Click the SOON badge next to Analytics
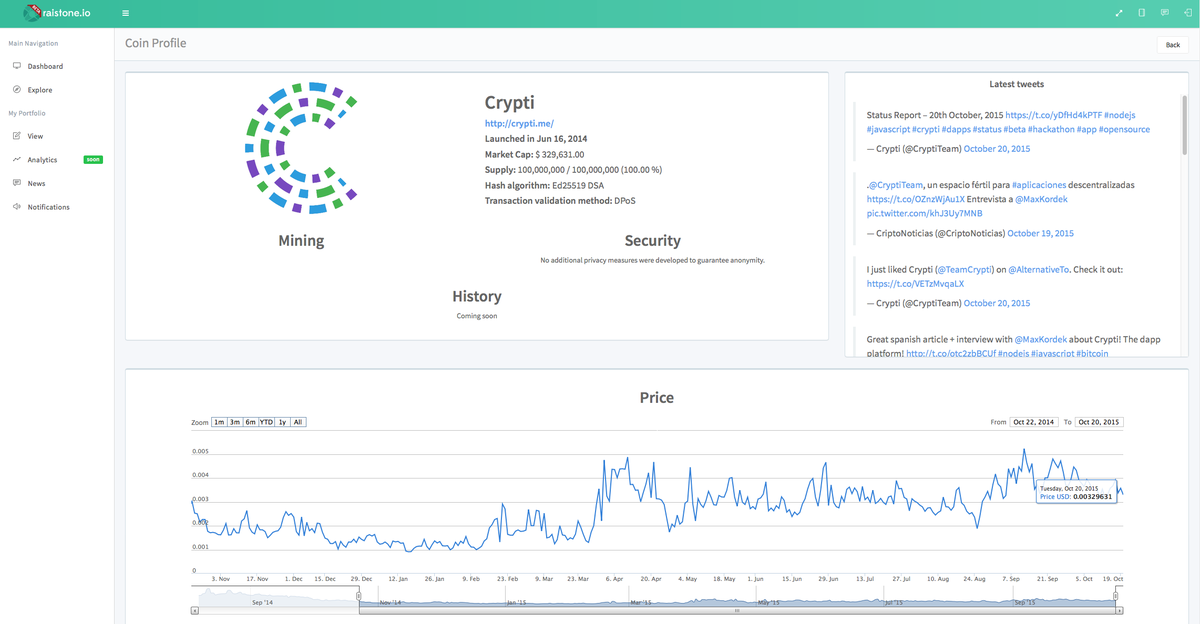Image resolution: width=1200 pixels, height=624 pixels. [93, 160]
